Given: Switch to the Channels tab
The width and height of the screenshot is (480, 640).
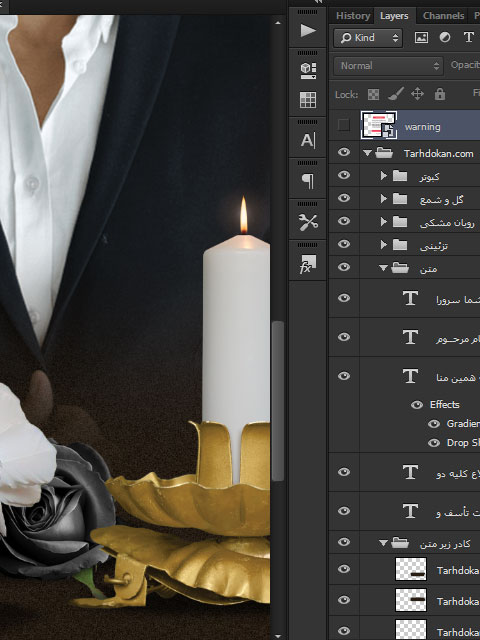Looking at the screenshot, I should coord(443,16).
